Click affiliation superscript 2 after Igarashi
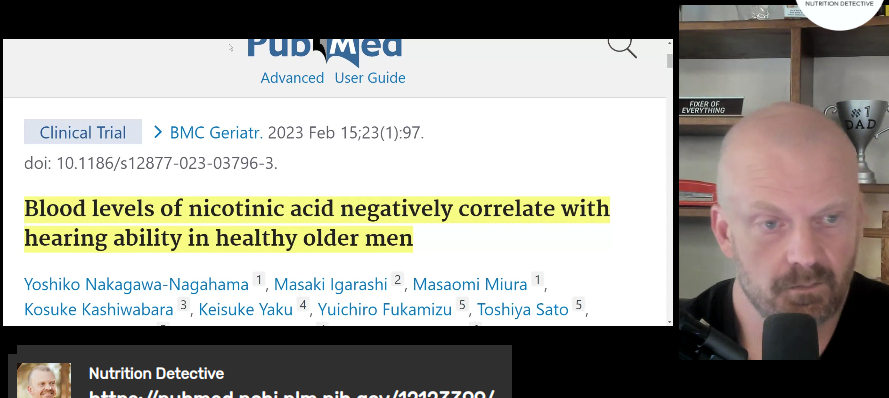 coord(397,280)
